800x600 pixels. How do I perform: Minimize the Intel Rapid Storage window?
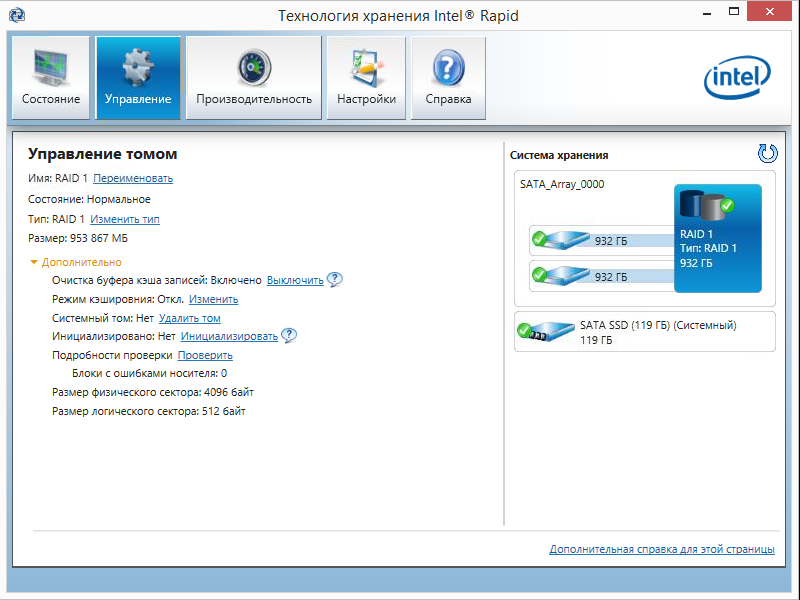click(707, 12)
